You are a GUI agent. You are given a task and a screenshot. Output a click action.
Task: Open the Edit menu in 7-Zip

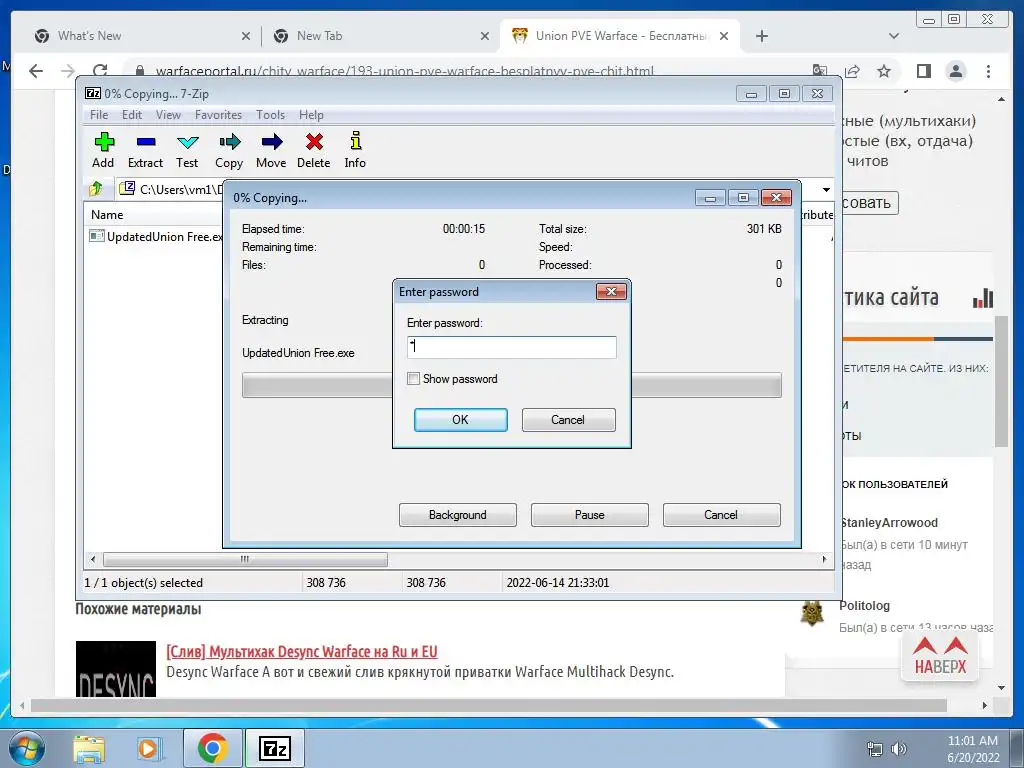point(132,115)
